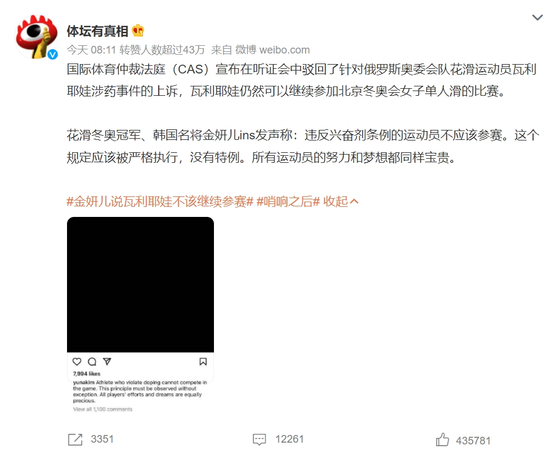Open comments via speech bubble icon
Viewport: 559px width, 455px height.
click(259, 440)
